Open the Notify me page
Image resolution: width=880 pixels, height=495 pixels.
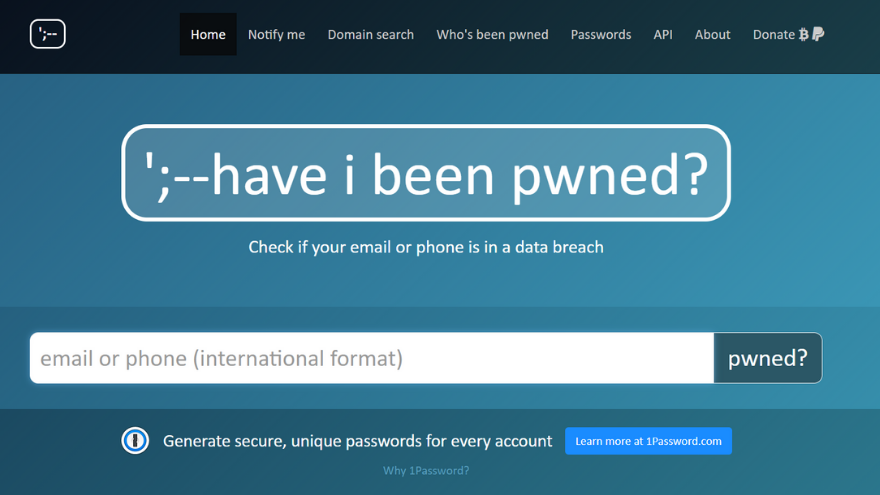277,34
